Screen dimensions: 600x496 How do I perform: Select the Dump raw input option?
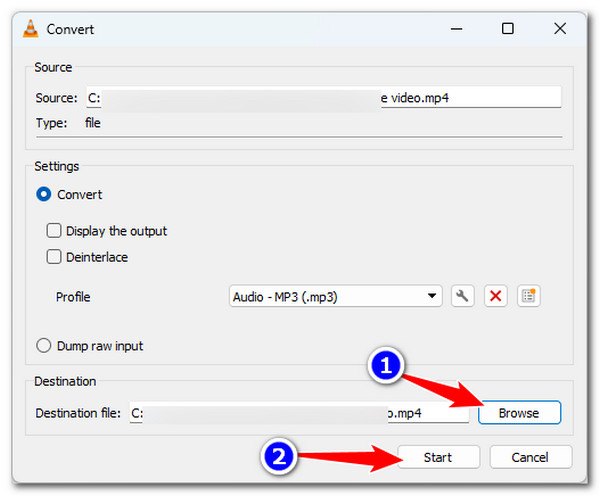pyautogui.click(x=44, y=345)
